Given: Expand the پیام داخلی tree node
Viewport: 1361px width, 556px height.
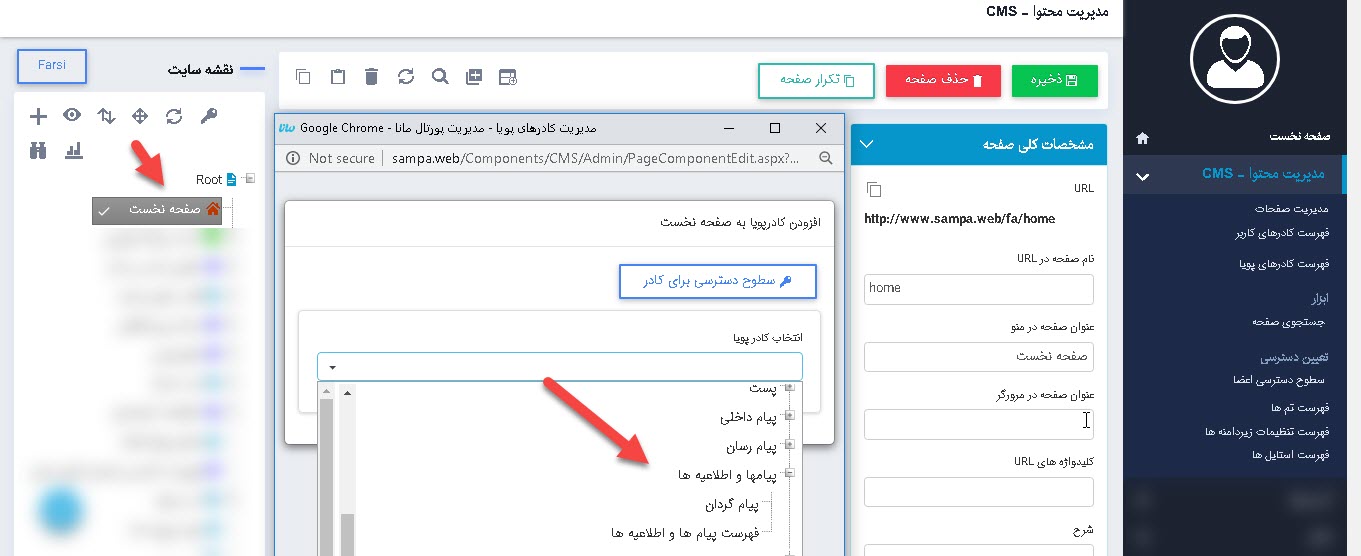Looking at the screenshot, I should point(789,416).
